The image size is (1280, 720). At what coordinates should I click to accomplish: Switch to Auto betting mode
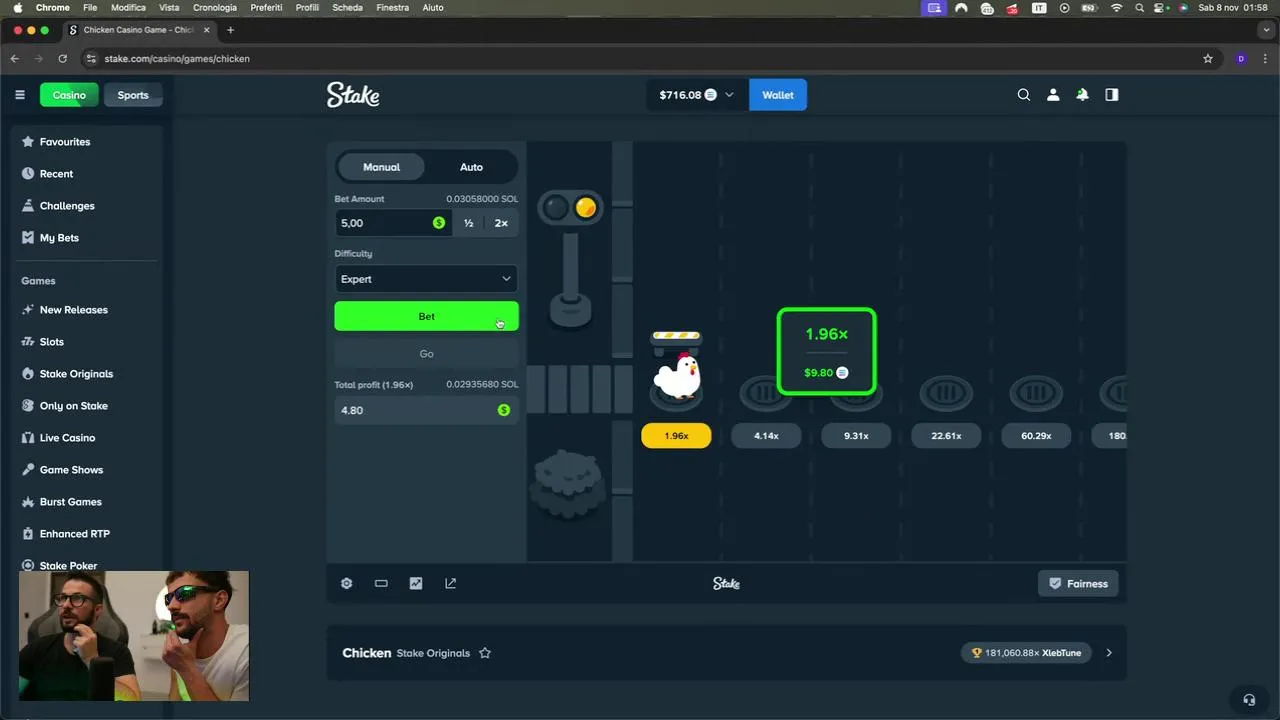coord(471,167)
